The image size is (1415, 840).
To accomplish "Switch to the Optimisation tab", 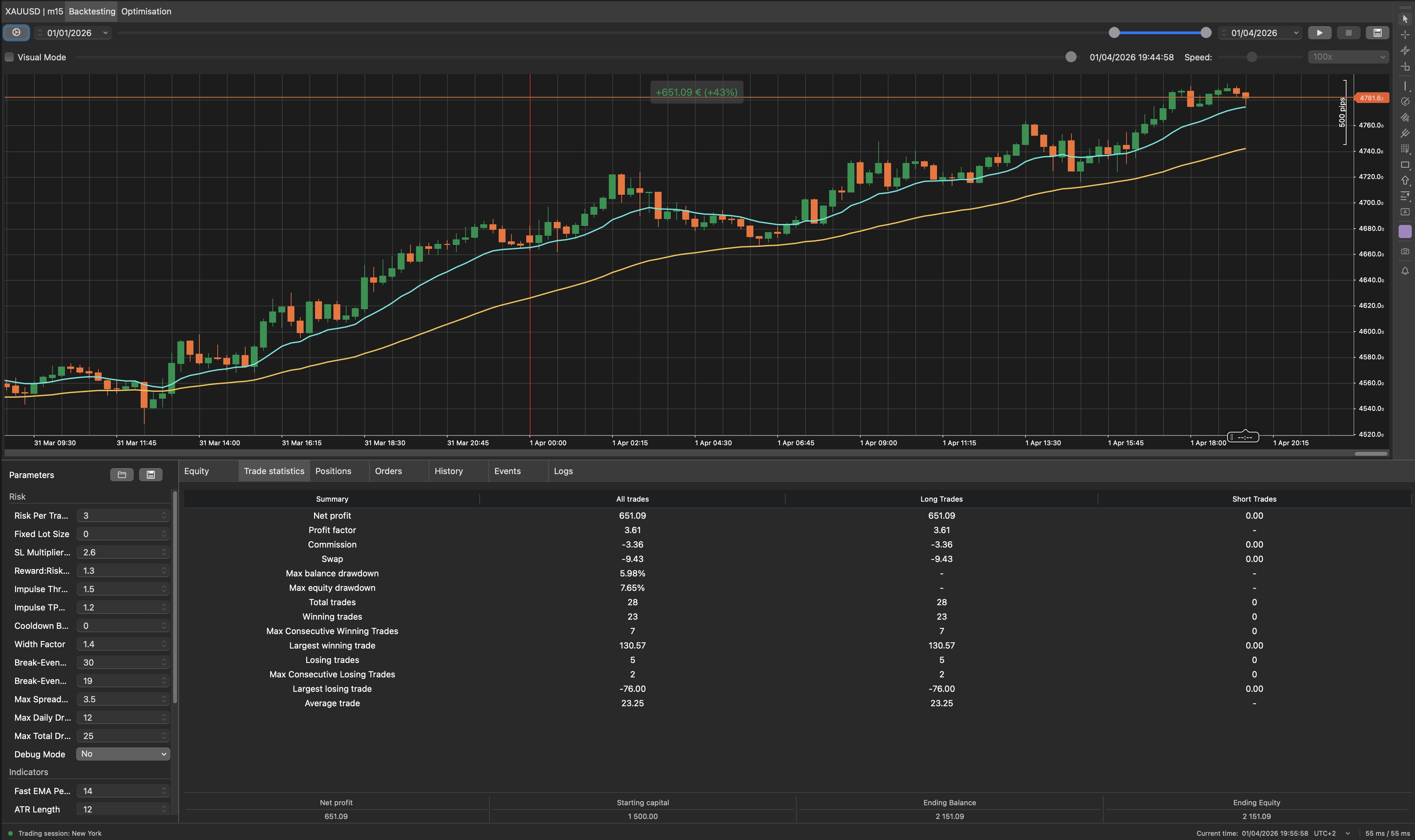I will click(x=146, y=11).
